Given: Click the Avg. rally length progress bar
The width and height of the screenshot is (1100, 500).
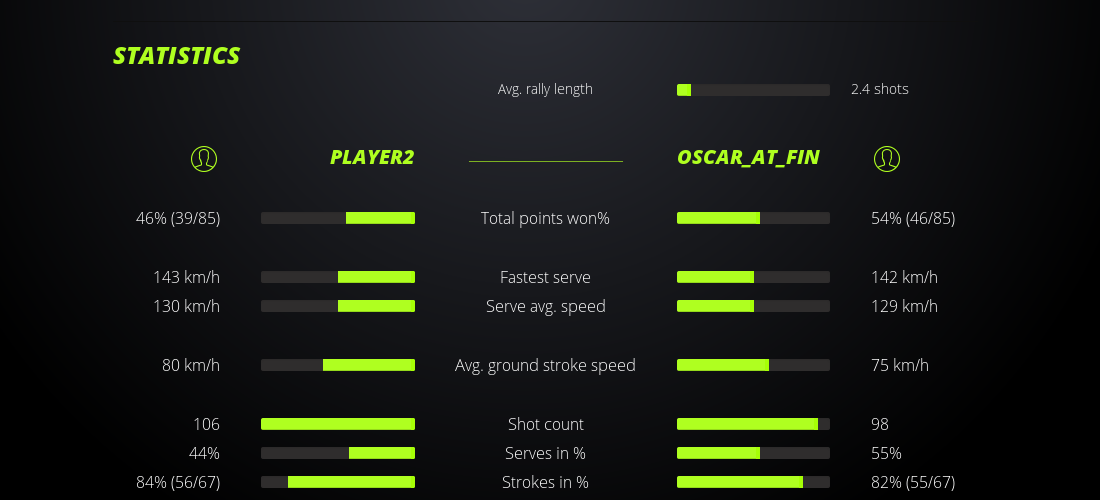Looking at the screenshot, I should click(x=753, y=90).
